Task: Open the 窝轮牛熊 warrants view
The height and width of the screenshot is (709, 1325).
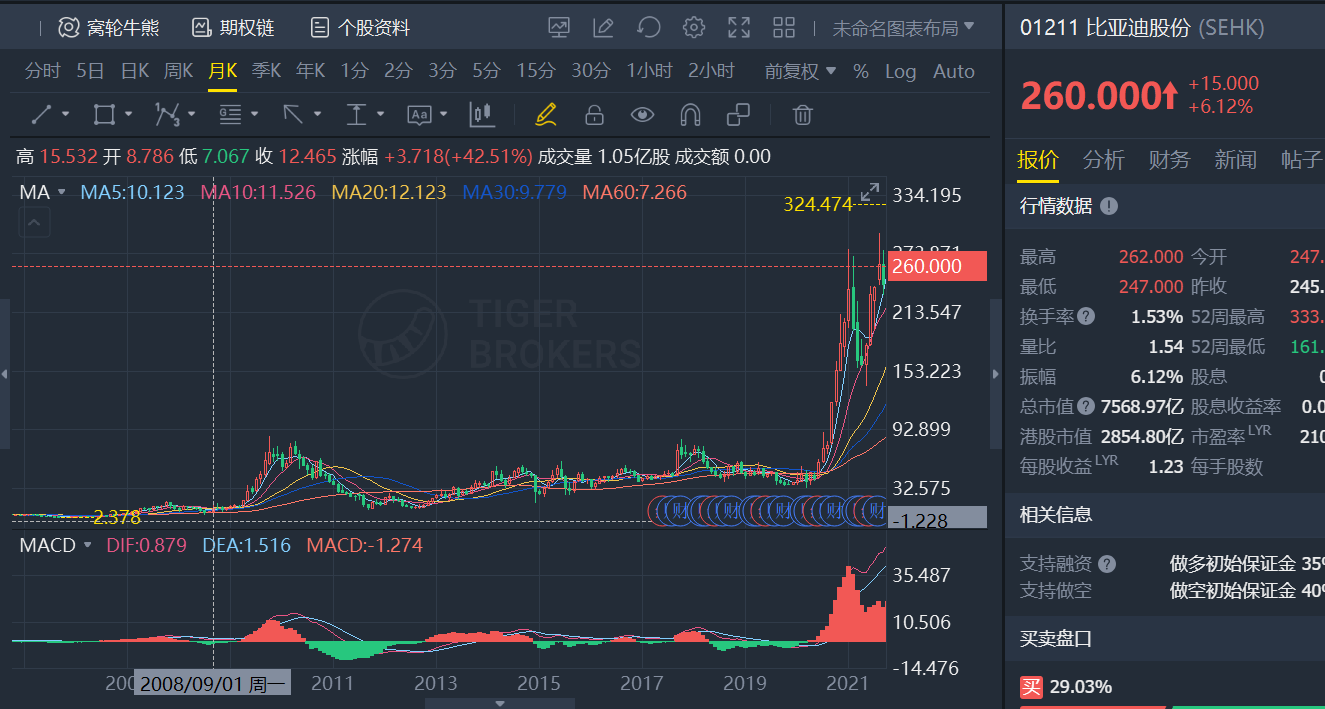Action: click(108, 28)
